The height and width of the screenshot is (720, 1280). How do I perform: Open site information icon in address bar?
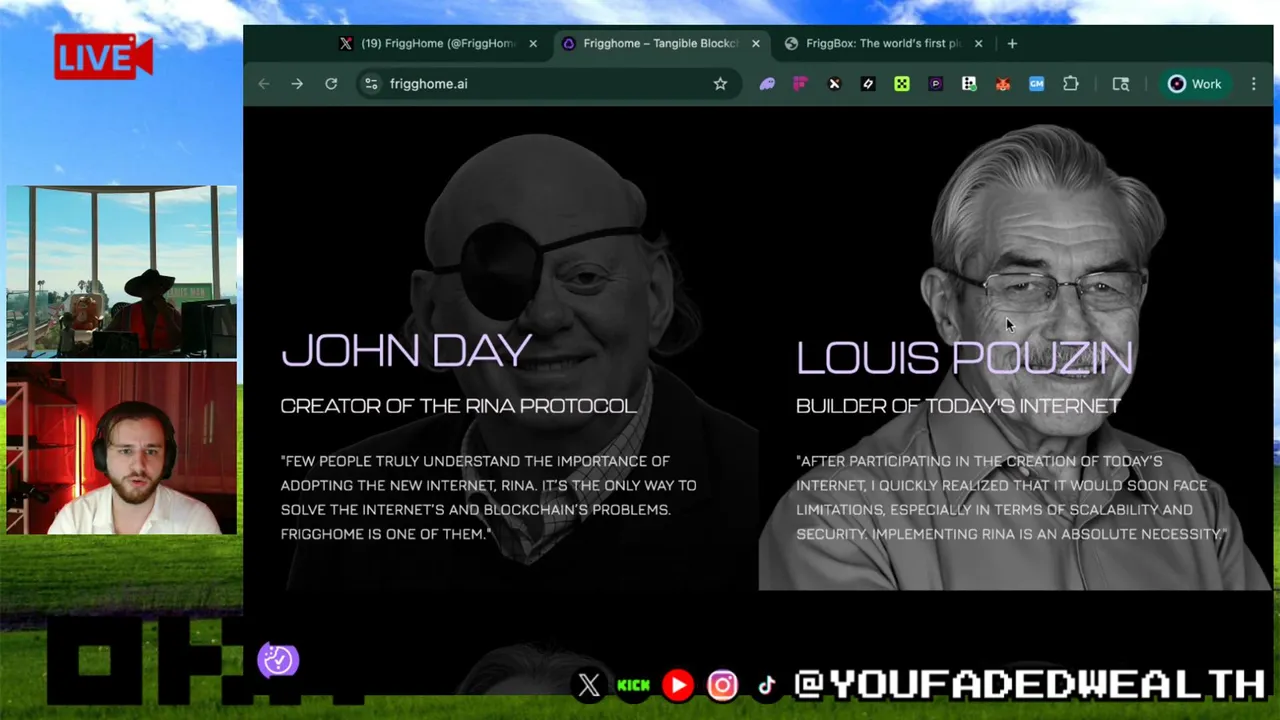pyautogui.click(x=371, y=84)
